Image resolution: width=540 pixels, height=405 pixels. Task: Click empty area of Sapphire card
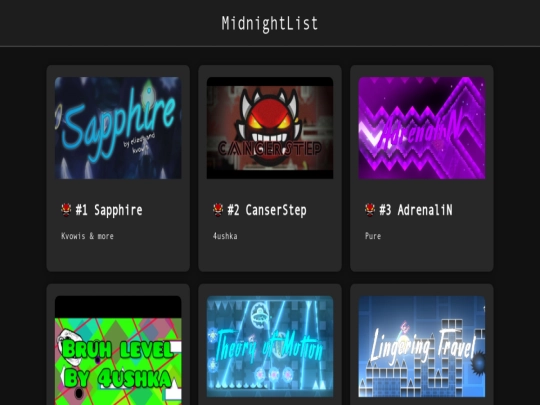(118, 257)
